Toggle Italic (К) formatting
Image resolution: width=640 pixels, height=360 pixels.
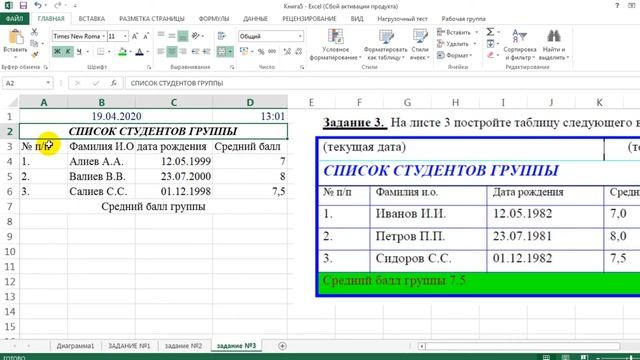(68, 51)
